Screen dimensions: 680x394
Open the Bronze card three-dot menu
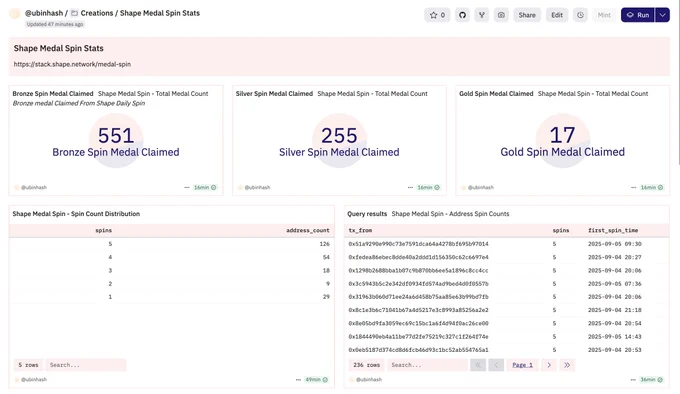187,188
